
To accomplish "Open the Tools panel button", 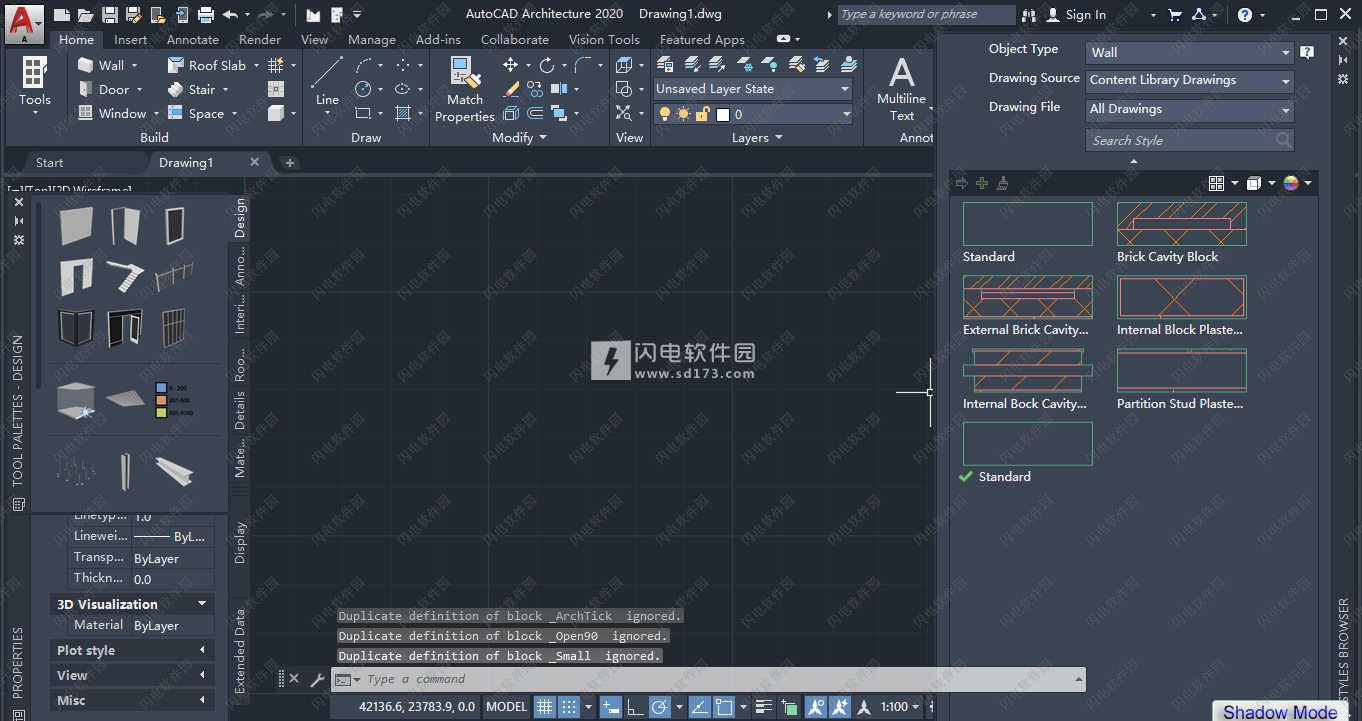I will click(x=34, y=85).
